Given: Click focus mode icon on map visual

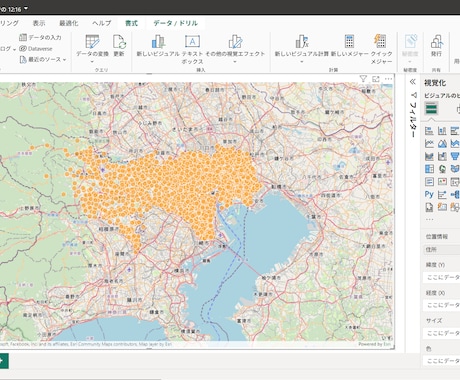Looking at the screenshot, I should (376, 79).
